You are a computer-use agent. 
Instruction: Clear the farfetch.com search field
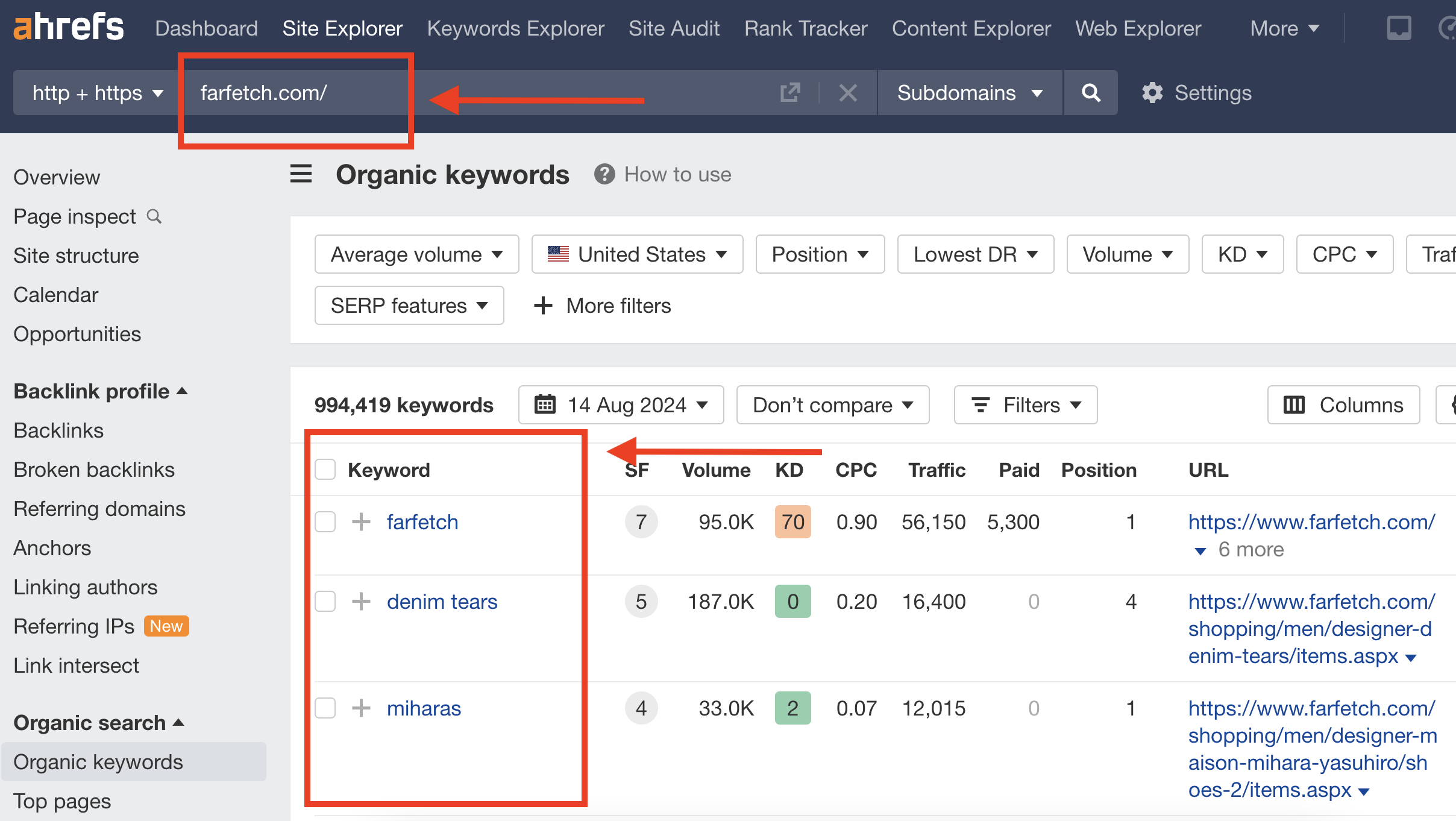click(x=848, y=93)
